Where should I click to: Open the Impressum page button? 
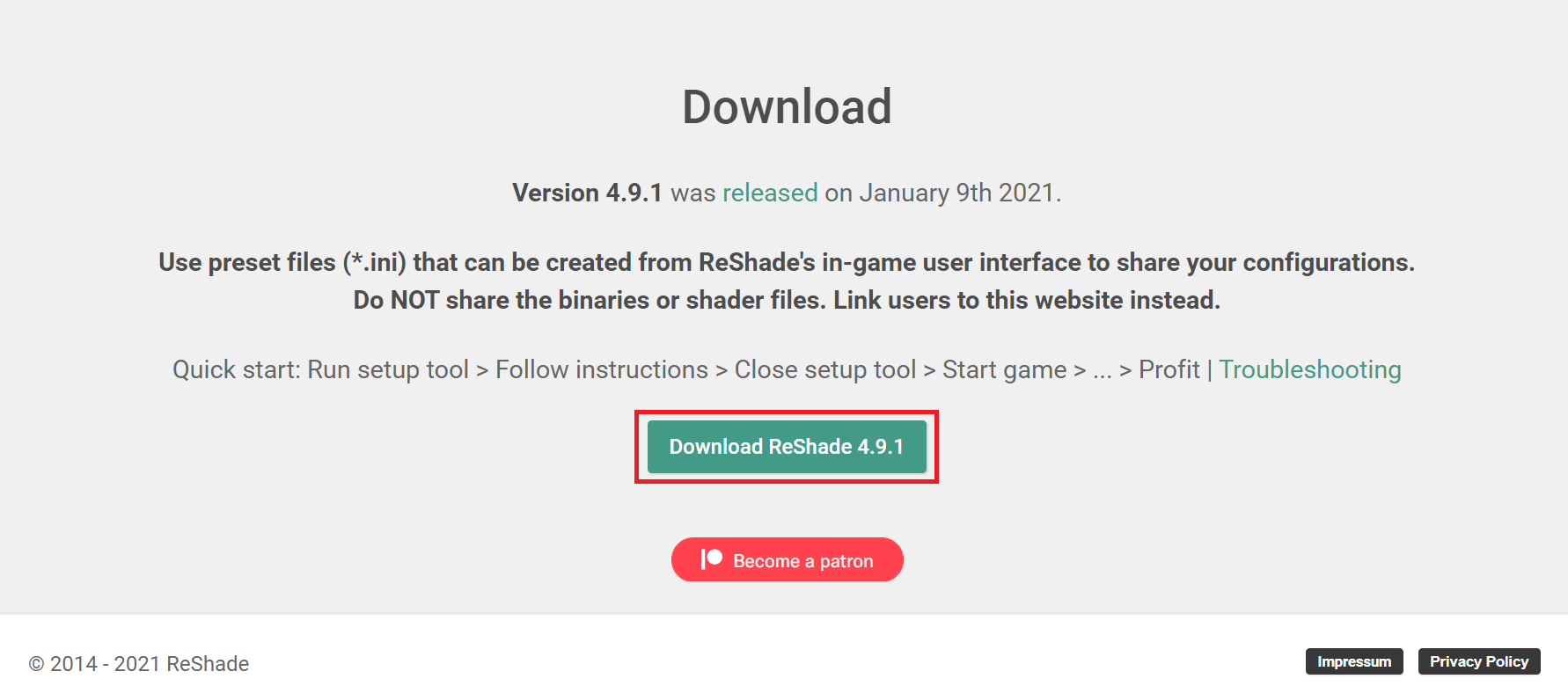pos(1354,661)
